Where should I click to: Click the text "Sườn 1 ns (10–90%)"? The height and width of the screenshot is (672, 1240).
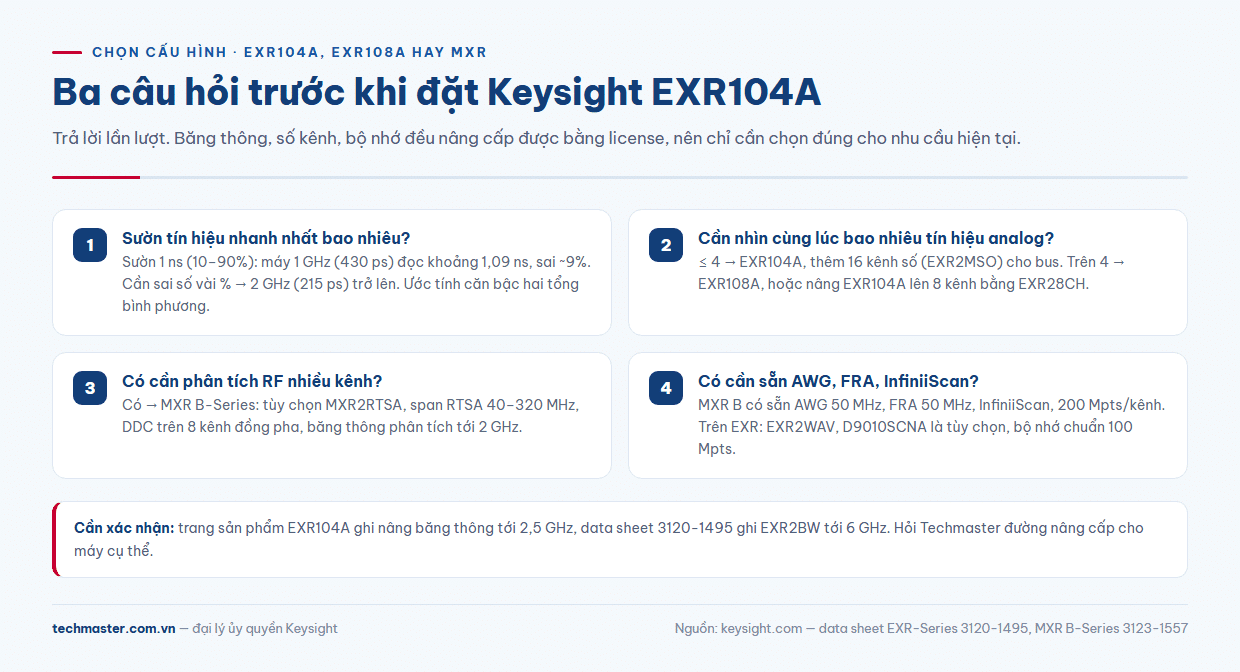coord(185,262)
